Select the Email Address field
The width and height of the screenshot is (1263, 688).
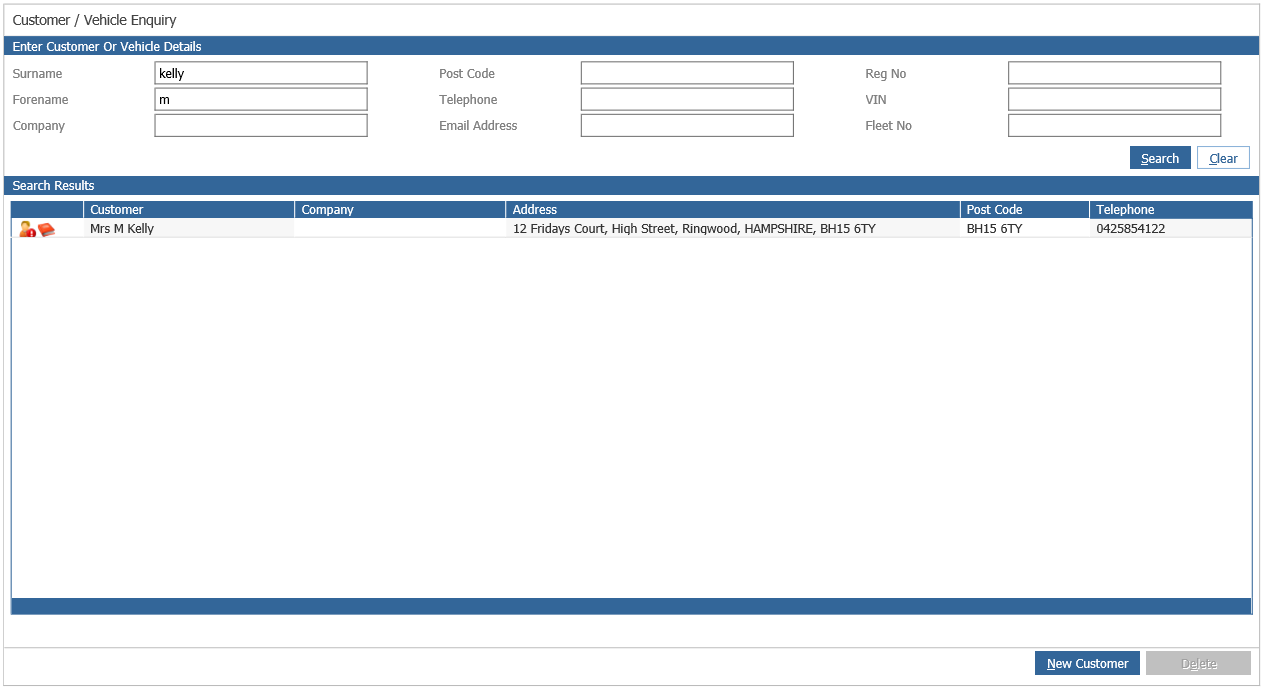point(687,124)
